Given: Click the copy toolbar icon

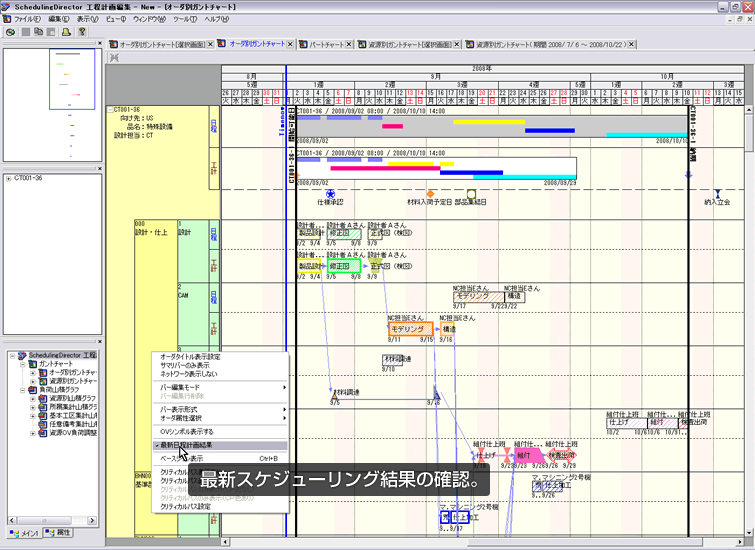Looking at the screenshot, I should point(39,32).
